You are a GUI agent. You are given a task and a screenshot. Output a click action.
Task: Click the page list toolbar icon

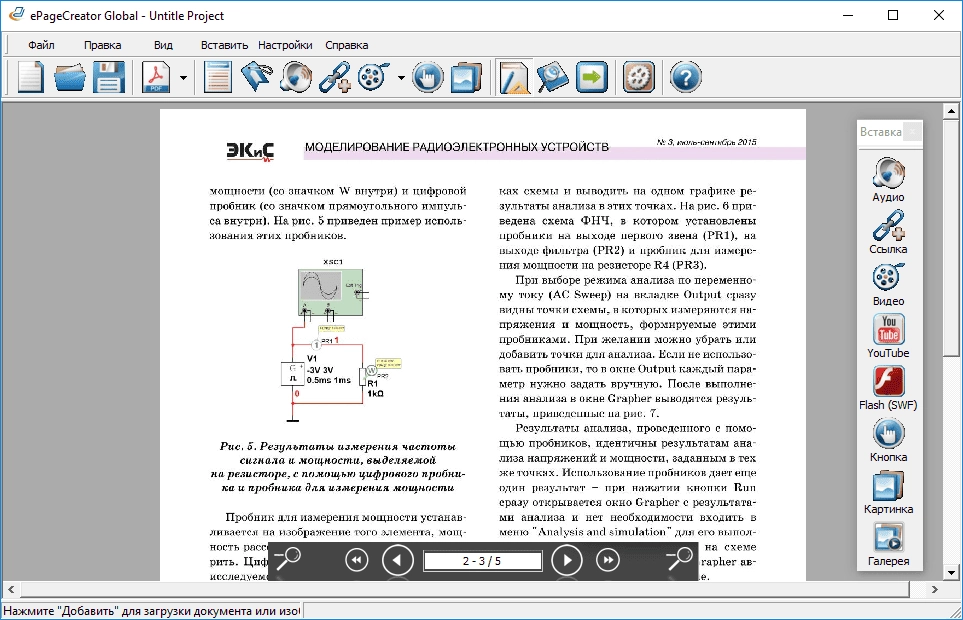217,77
